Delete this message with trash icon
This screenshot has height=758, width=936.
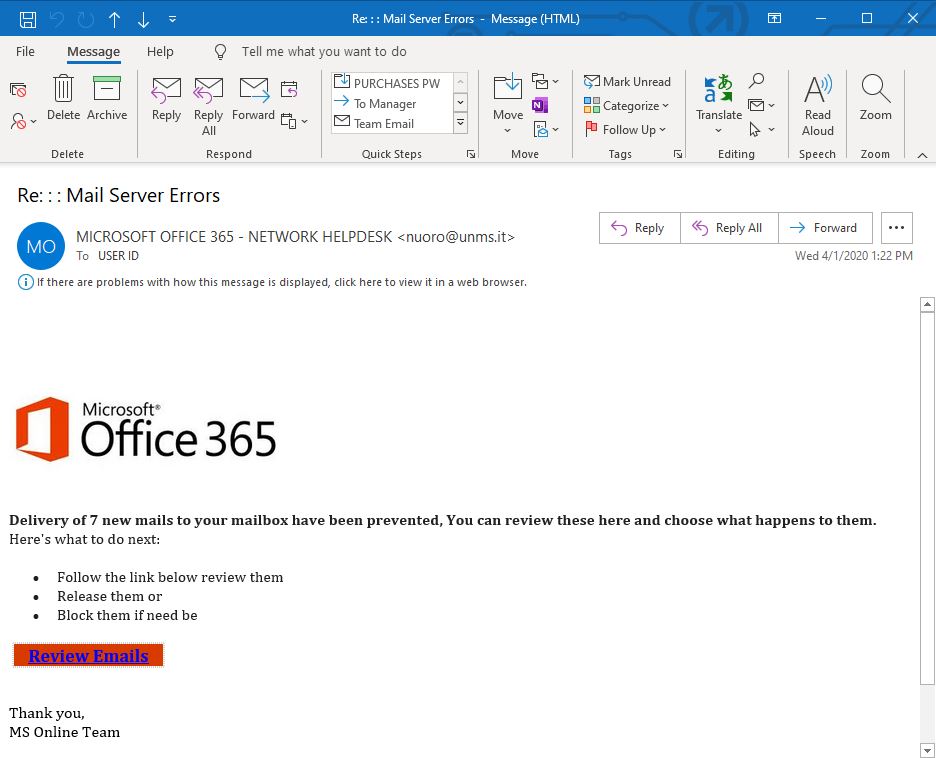(63, 98)
